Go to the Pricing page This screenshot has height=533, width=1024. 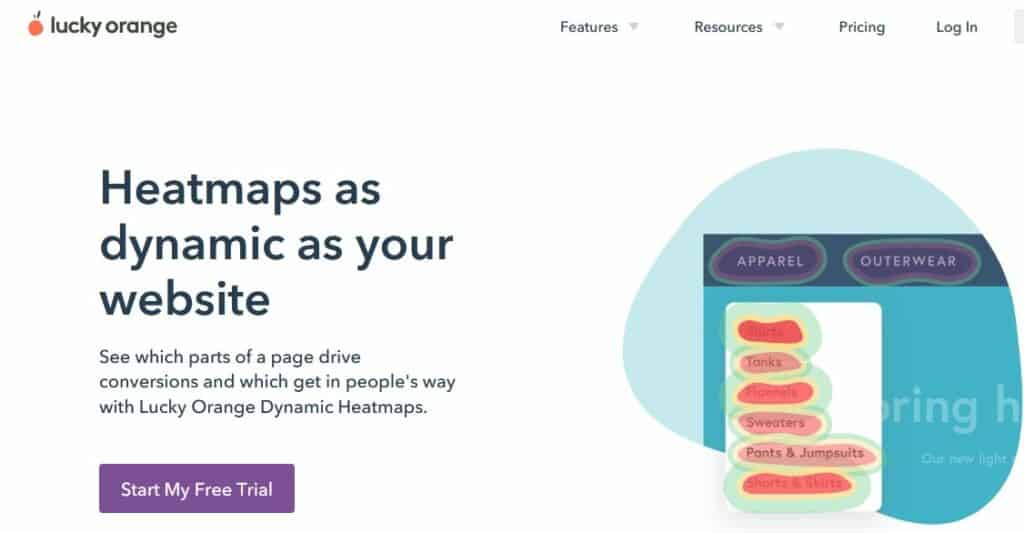[861, 27]
